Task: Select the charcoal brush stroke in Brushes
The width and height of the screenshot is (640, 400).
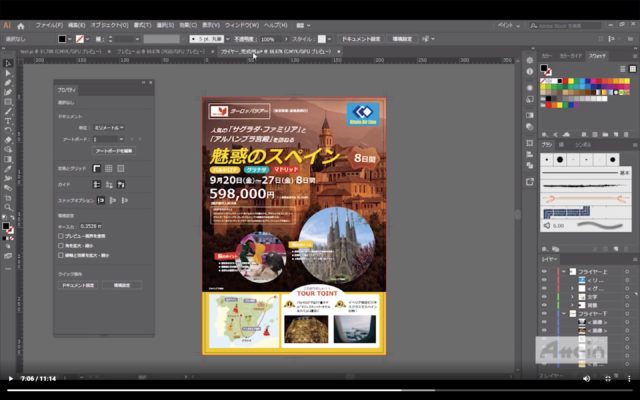Action: click(584, 186)
